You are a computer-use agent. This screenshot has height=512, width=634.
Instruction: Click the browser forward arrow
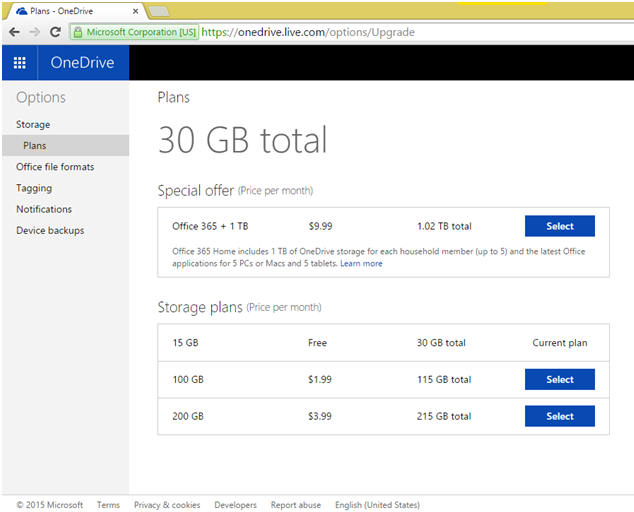tap(35, 32)
